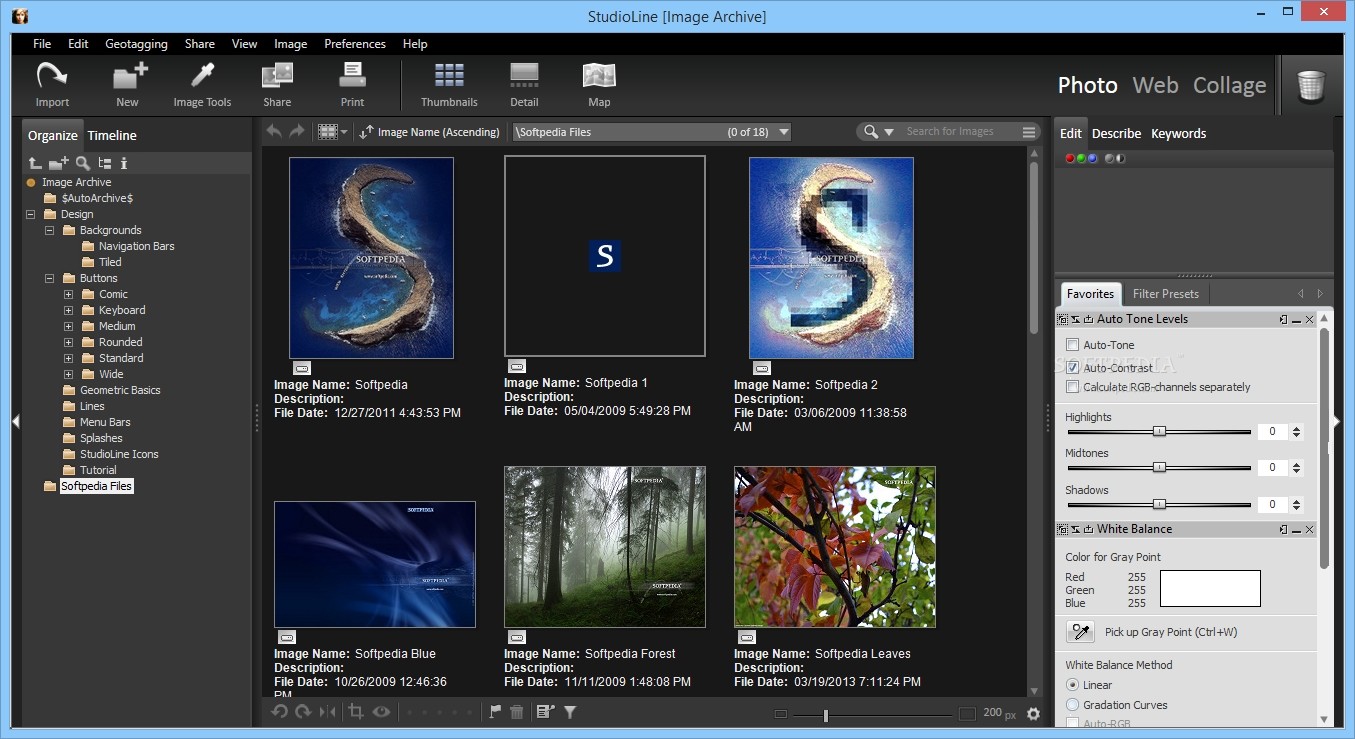Open the Image Tools eyedropper icon
The image size is (1355, 739).
click(x=203, y=76)
